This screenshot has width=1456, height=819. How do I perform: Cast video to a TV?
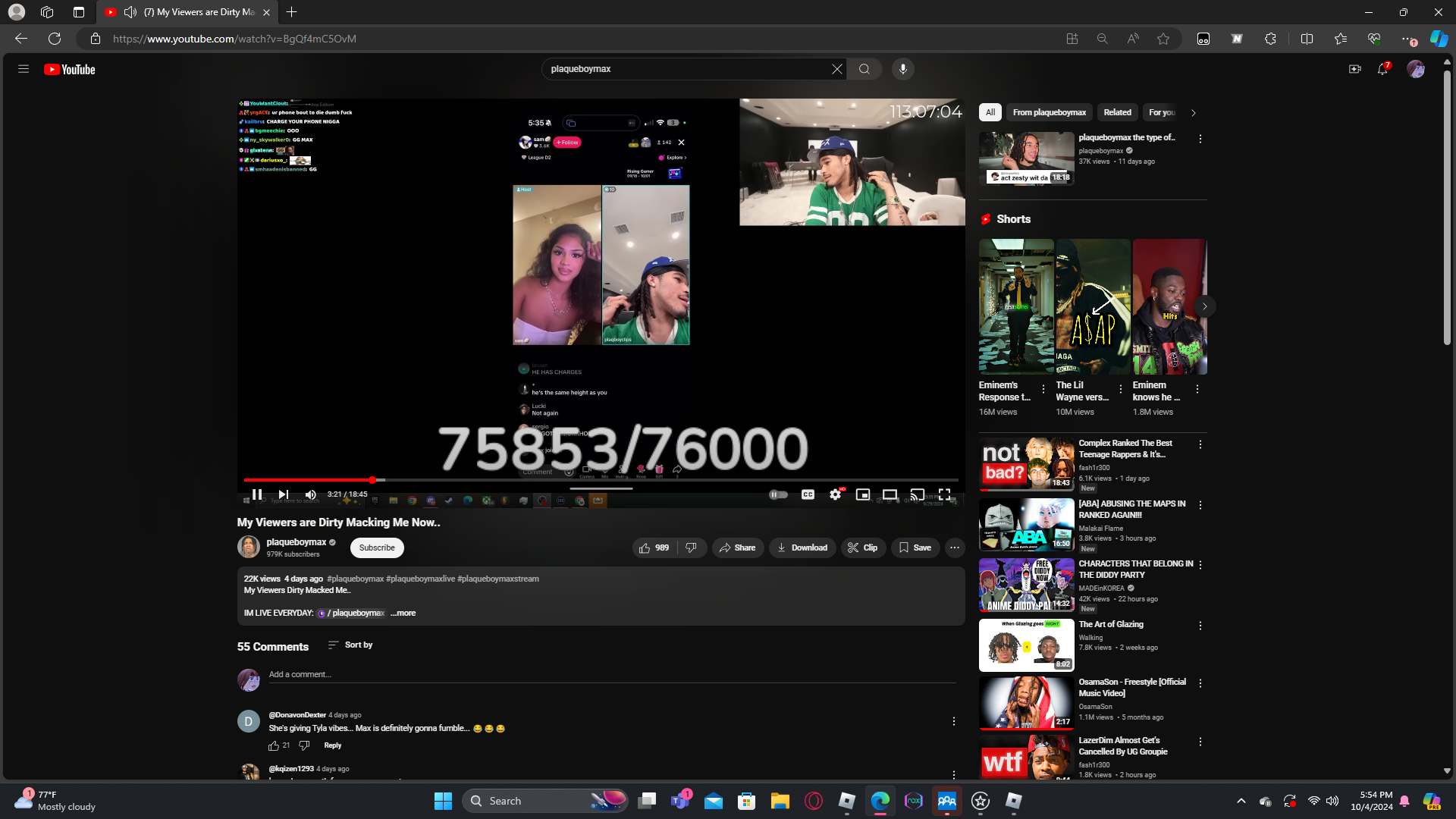pos(917,494)
